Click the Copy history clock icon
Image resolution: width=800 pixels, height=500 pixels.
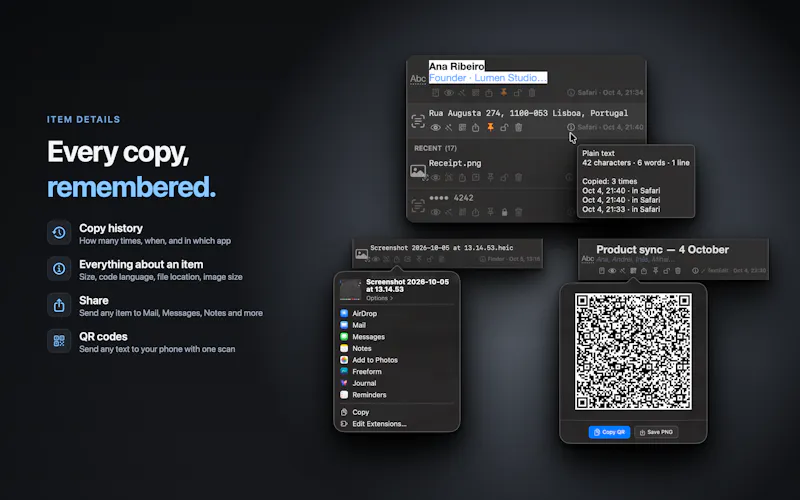pyautogui.click(x=59, y=233)
